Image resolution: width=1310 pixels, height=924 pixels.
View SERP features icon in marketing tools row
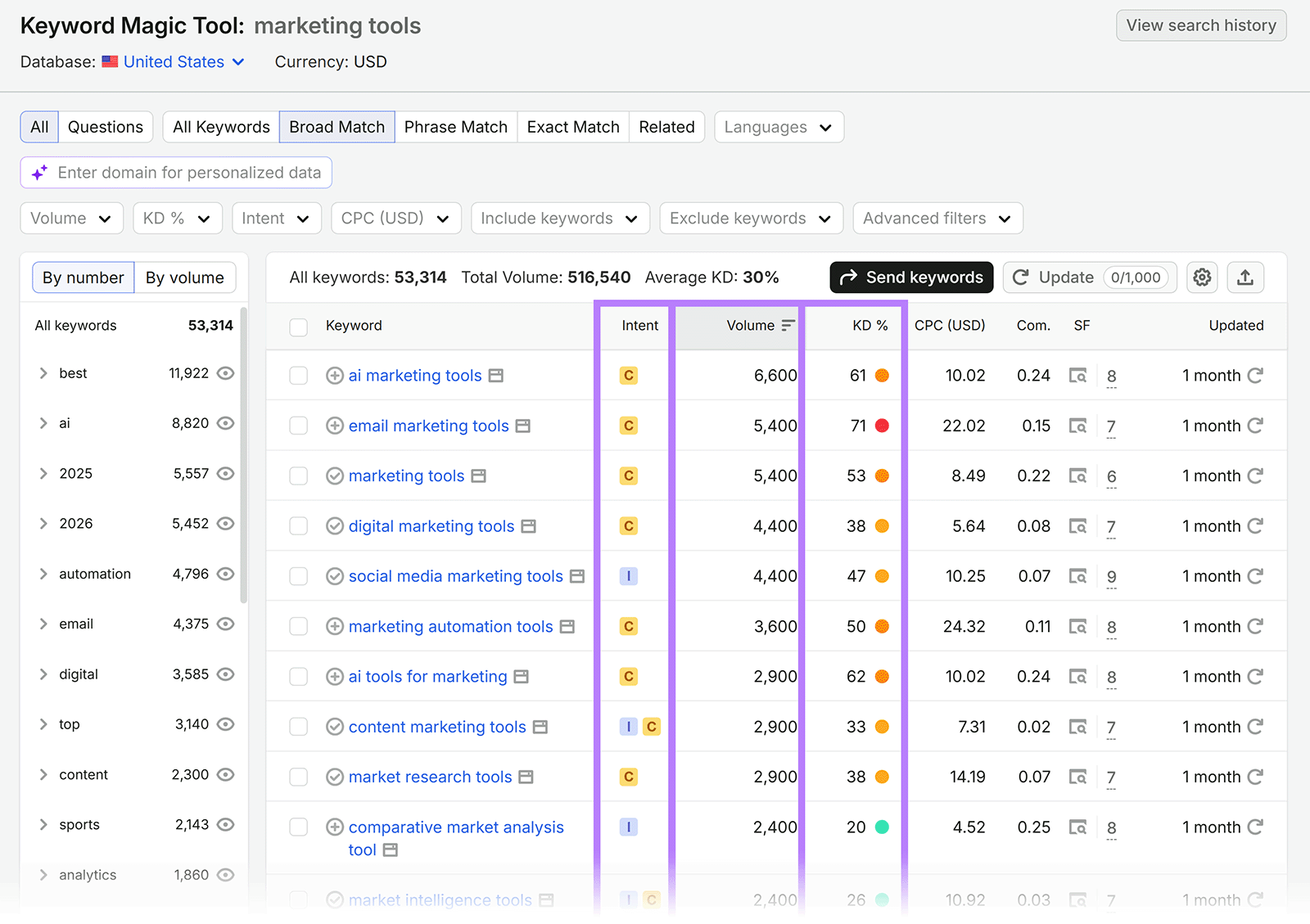click(x=1077, y=476)
